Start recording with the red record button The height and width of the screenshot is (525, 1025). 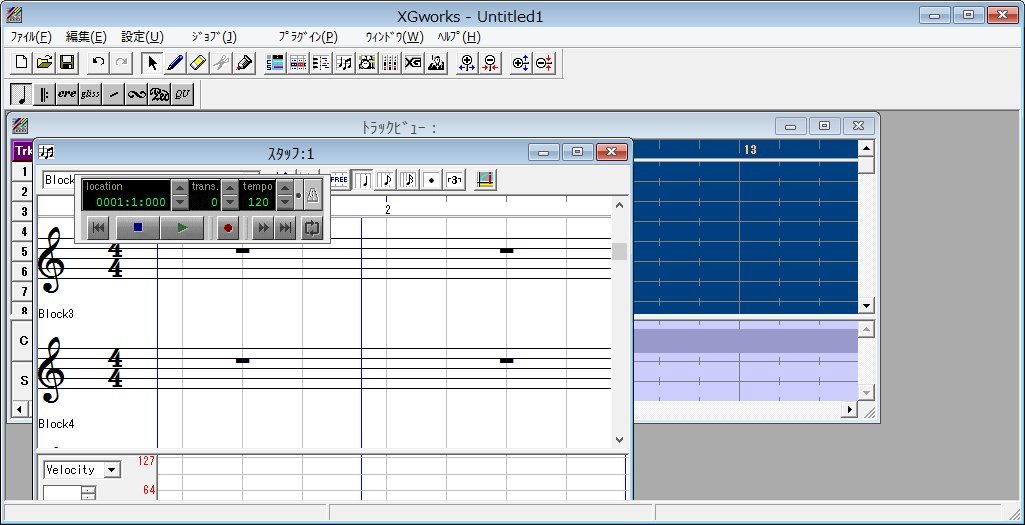pyautogui.click(x=227, y=228)
